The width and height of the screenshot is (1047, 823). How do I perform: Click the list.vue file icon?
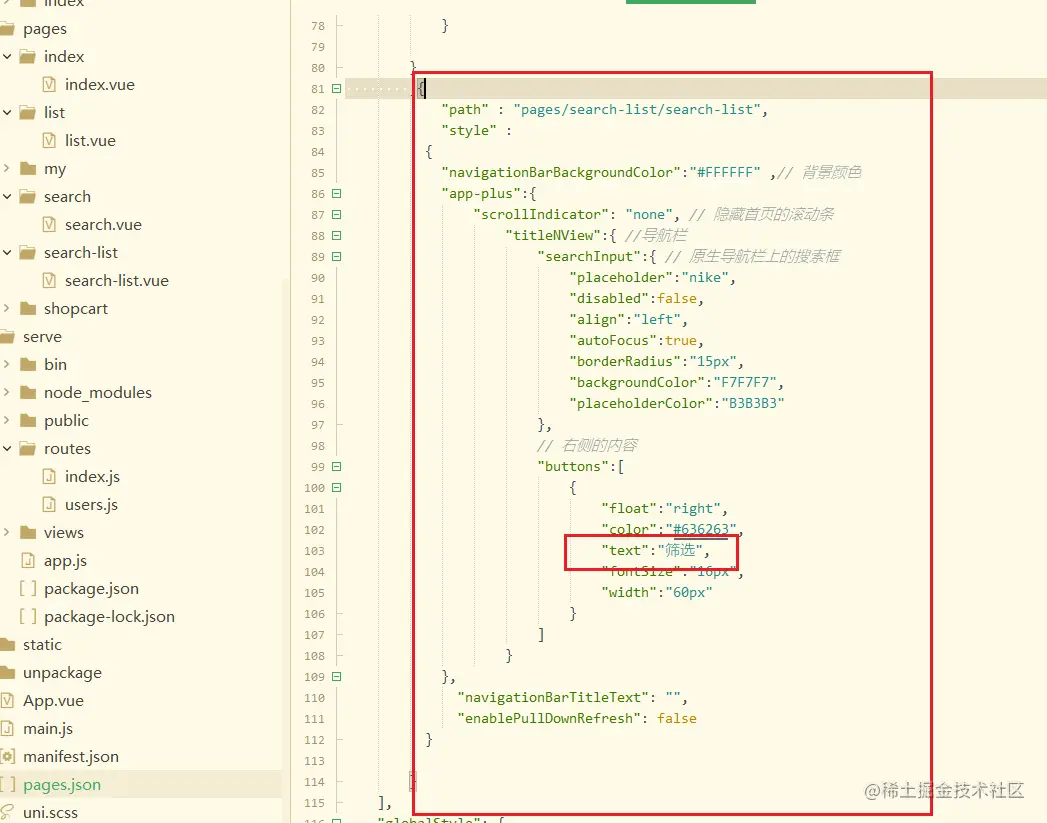[x=49, y=140]
